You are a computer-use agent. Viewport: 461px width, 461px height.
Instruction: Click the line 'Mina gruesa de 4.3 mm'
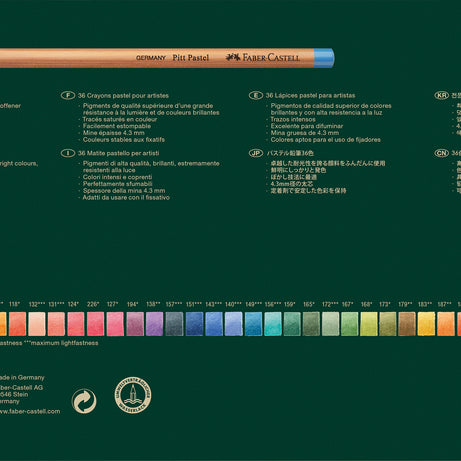305,133
